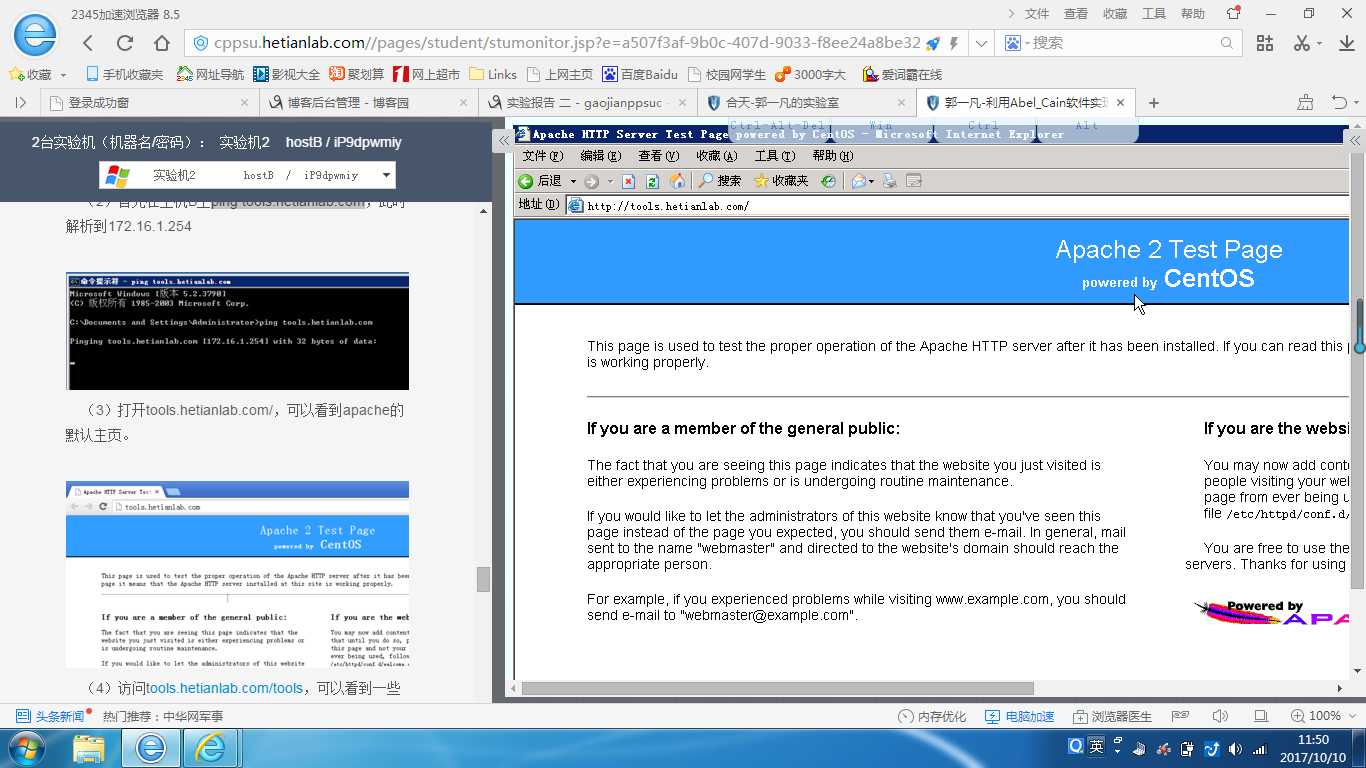Click the ping command prompt screenshot thumbnail
The image size is (1366, 768).
coord(237,331)
